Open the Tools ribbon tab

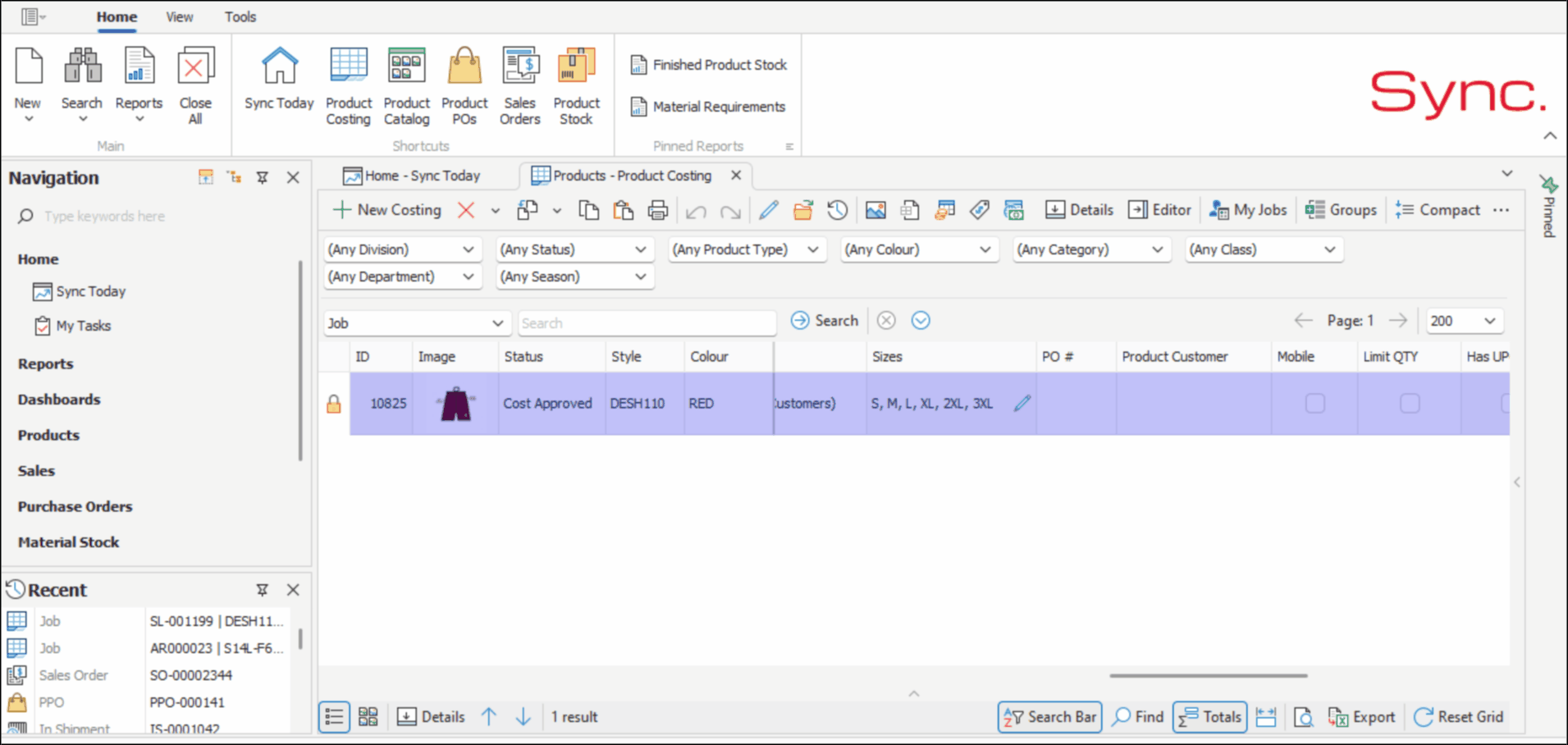[x=240, y=16]
